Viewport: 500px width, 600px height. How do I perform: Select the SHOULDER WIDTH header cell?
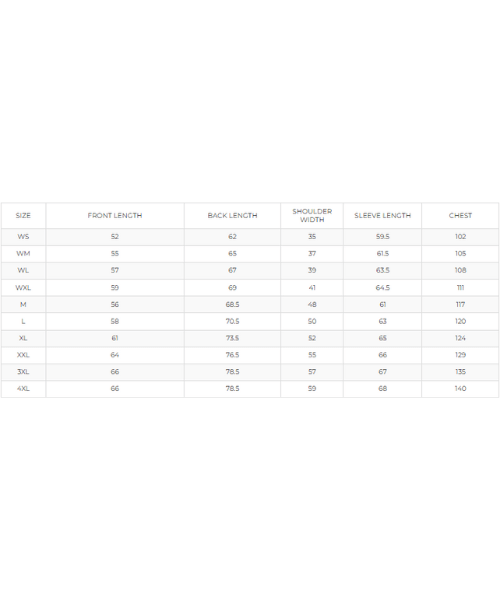click(x=312, y=215)
